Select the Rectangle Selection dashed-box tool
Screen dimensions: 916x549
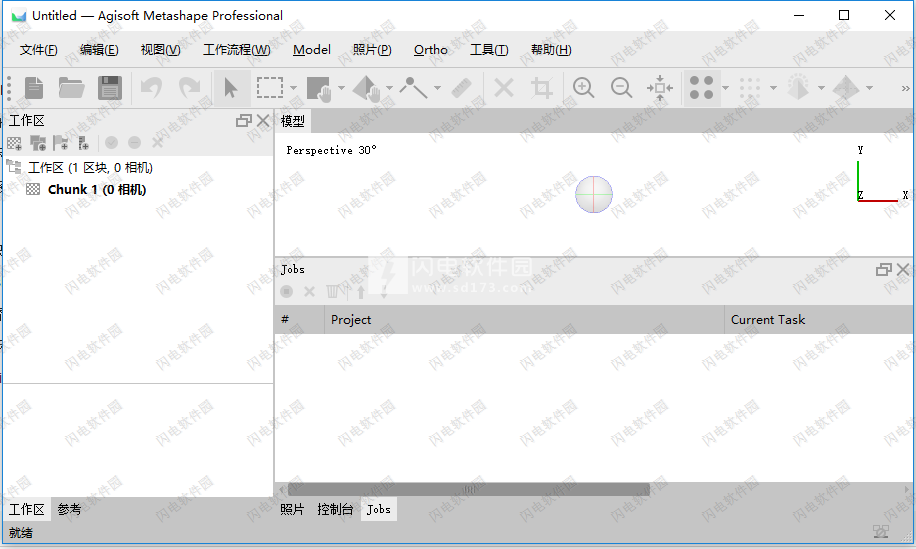coord(270,88)
